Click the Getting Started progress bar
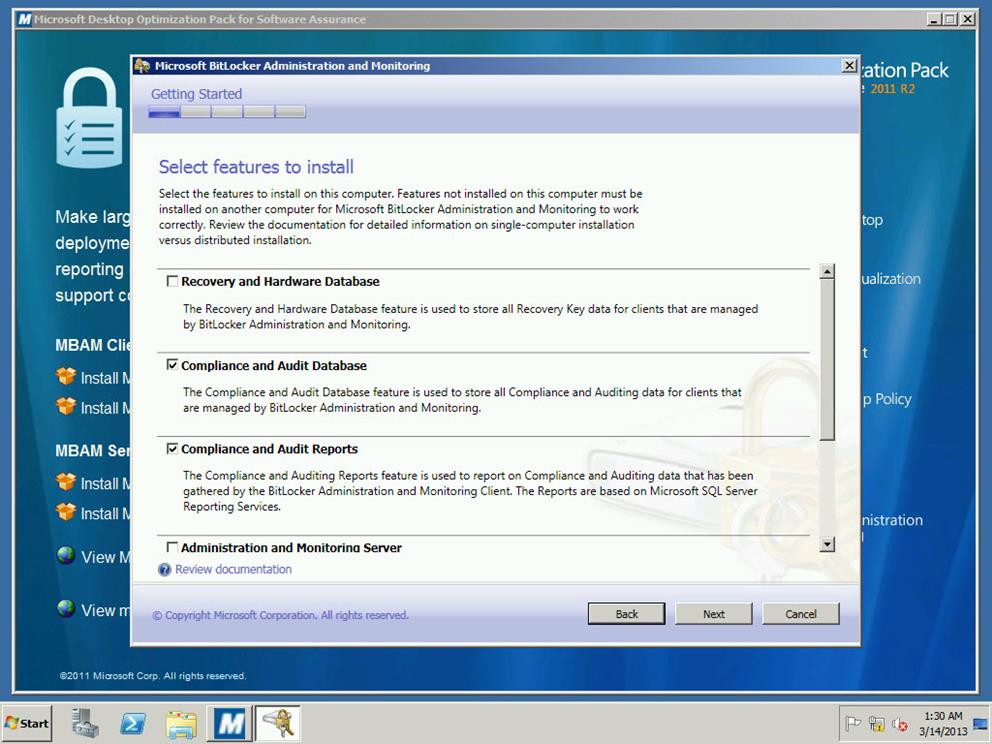Screen dimensions: 992x744 [227, 112]
